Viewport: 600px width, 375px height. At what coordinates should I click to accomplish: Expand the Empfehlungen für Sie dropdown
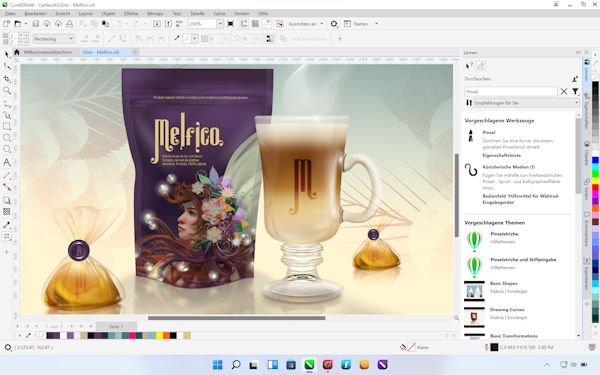pos(527,103)
